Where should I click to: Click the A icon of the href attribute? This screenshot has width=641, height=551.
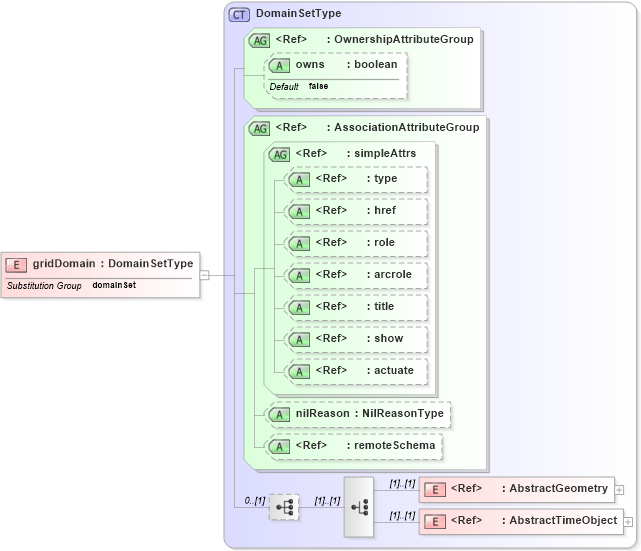point(299,211)
